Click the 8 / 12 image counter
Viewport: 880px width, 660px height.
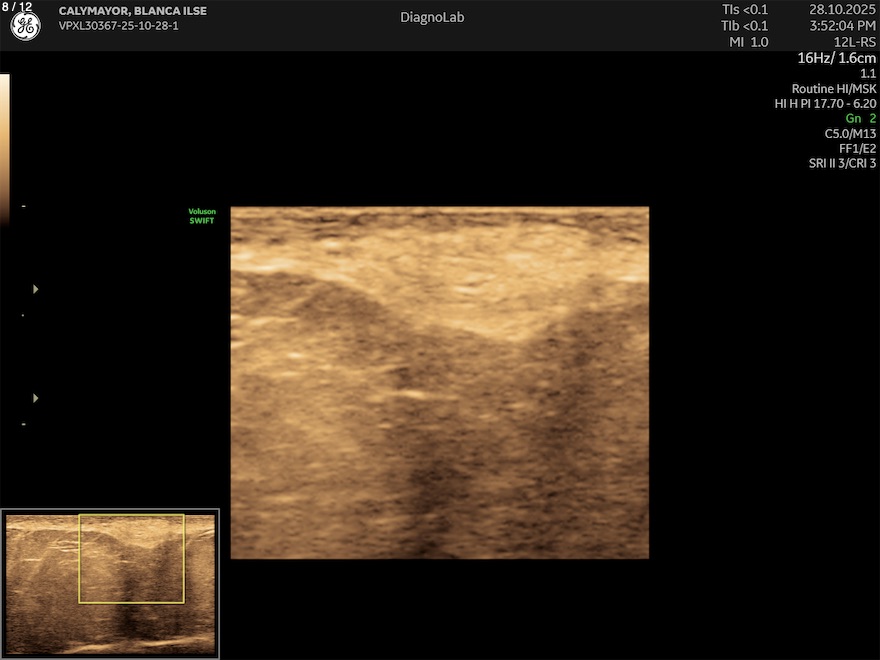coord(17,7)
